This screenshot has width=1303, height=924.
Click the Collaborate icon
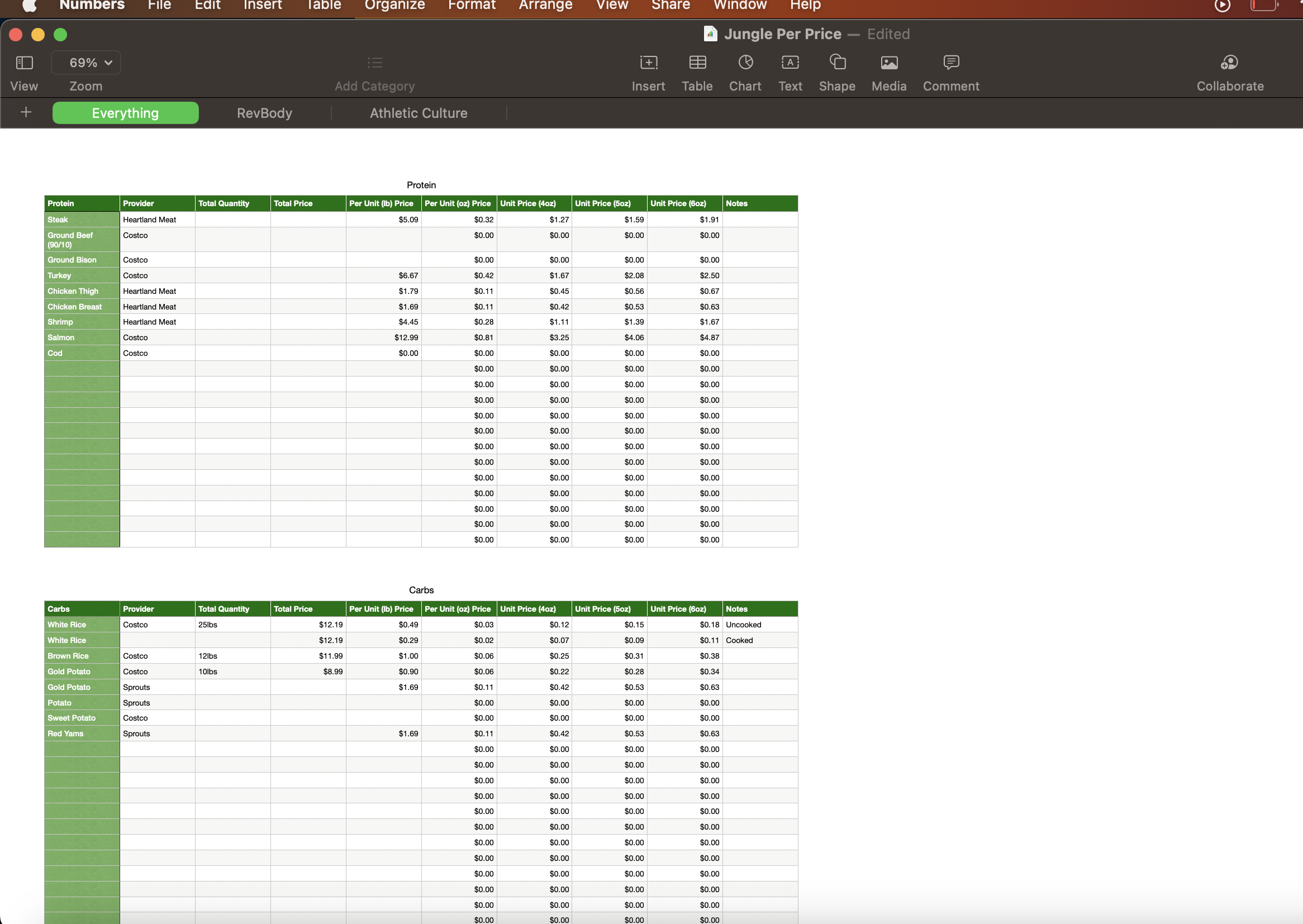[1230, 63]
